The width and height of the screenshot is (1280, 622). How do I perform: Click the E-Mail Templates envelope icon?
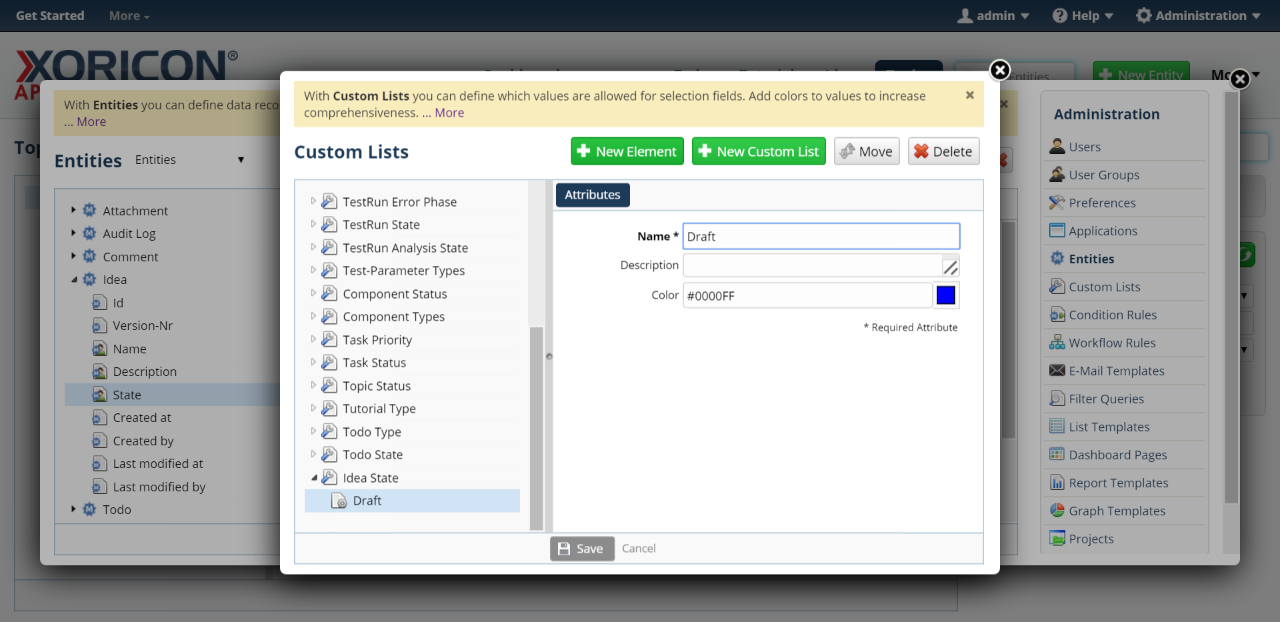[1057, 371]
